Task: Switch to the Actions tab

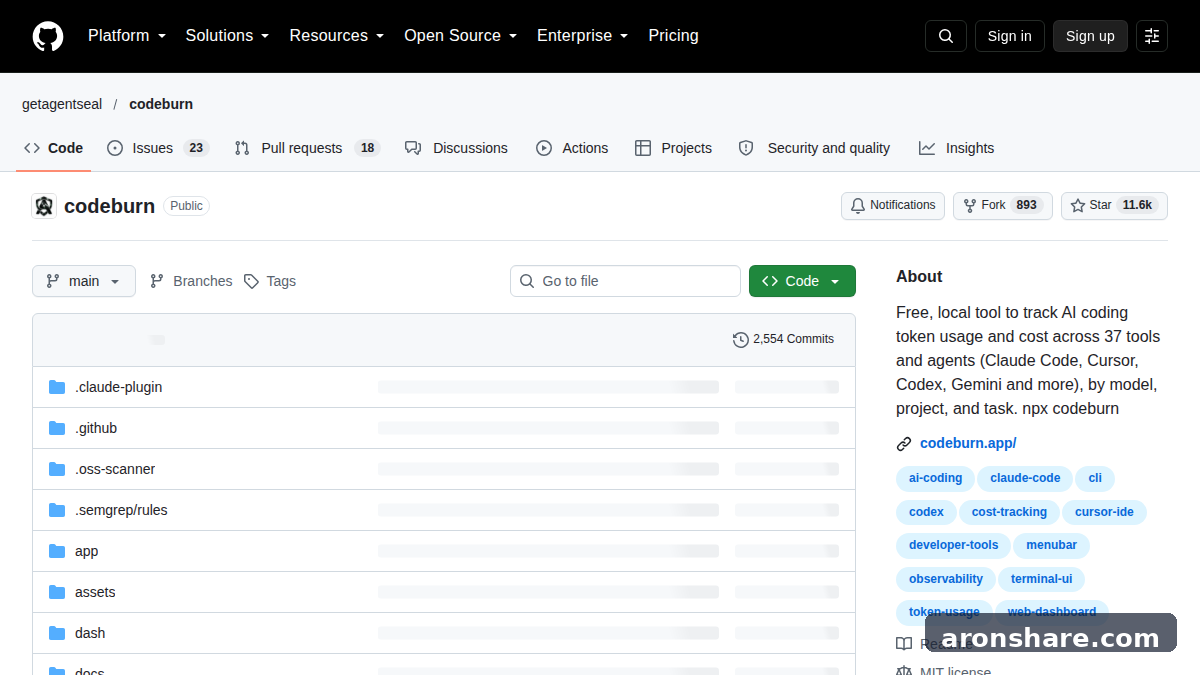Action: 572,148
